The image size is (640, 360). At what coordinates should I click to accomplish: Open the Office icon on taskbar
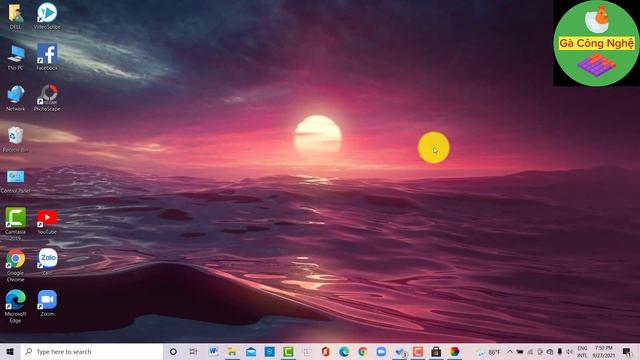[325, 351]
